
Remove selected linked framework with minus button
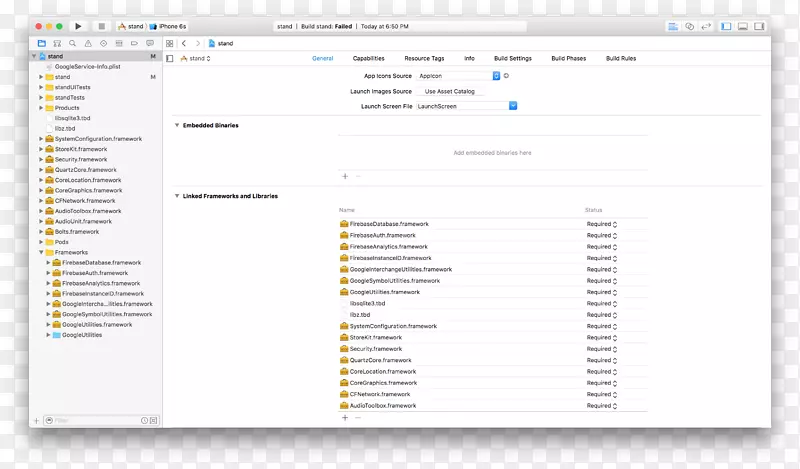point(358,417)
